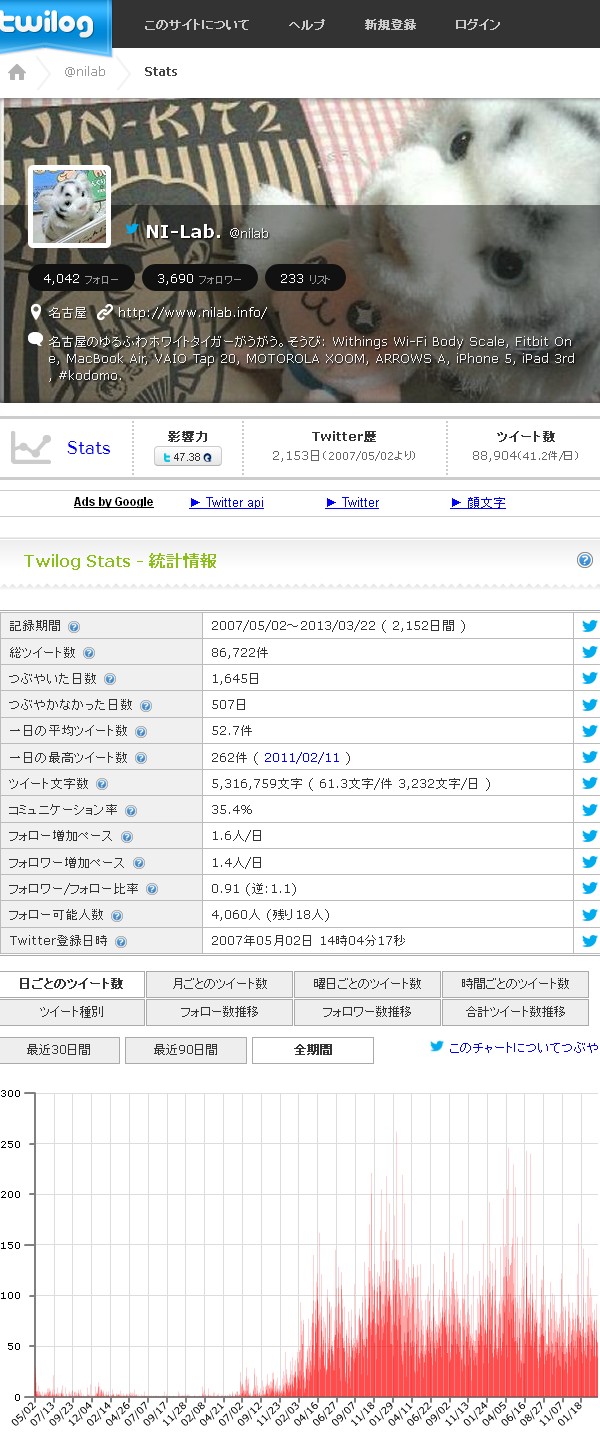The image size is (600, 1432).
Task: Open the このサイトについて menu item
Action: [x=196, y=25]
